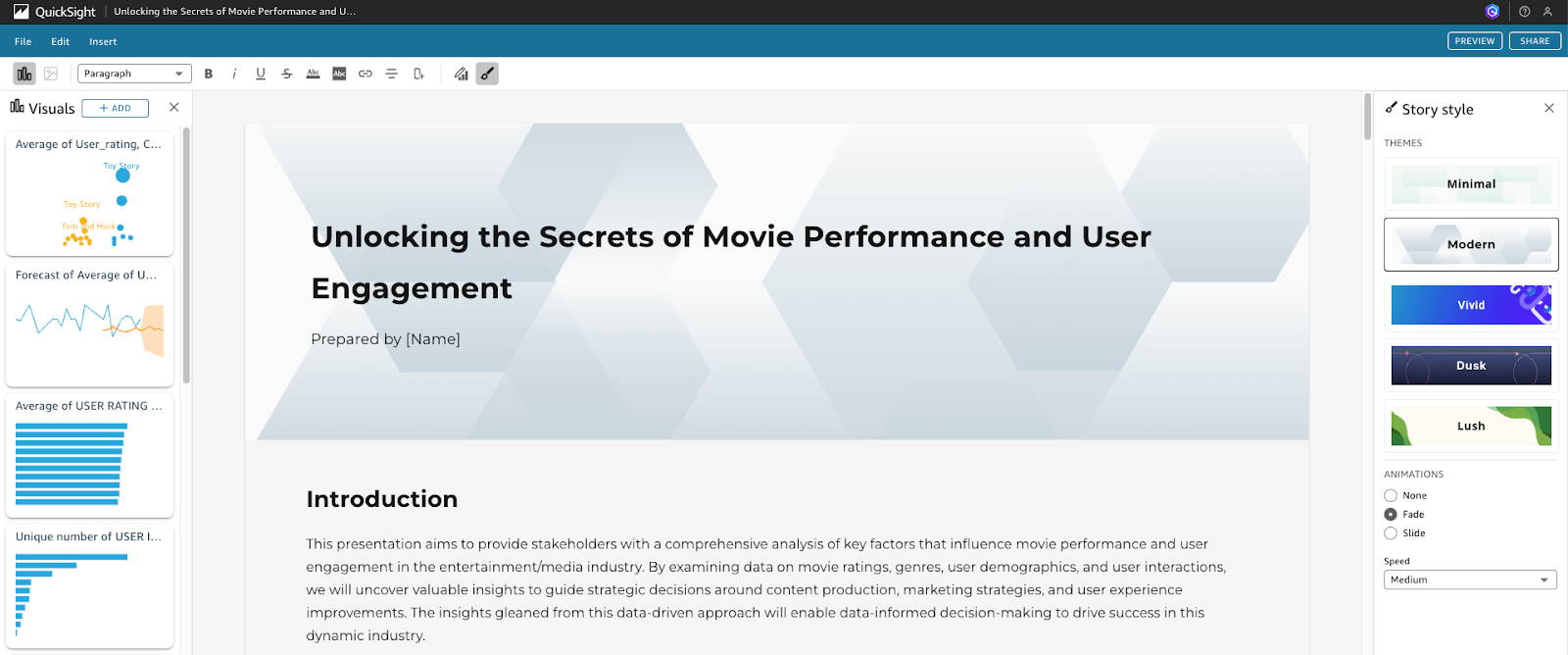
Task: Select the Unique number of USER visual
Action: click(89, 585)
